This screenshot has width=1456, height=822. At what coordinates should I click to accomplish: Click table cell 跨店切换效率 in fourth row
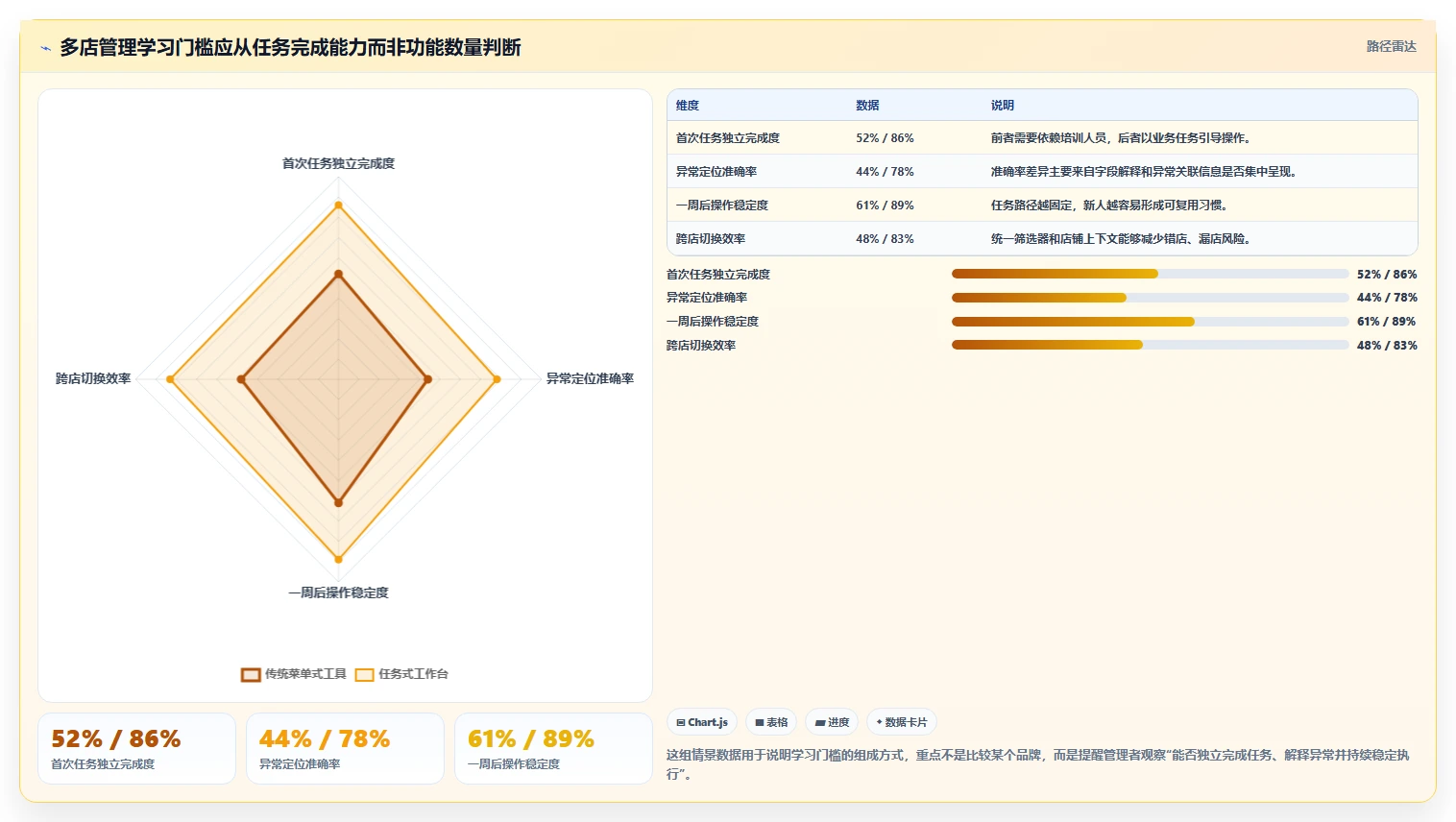(710, 239)
